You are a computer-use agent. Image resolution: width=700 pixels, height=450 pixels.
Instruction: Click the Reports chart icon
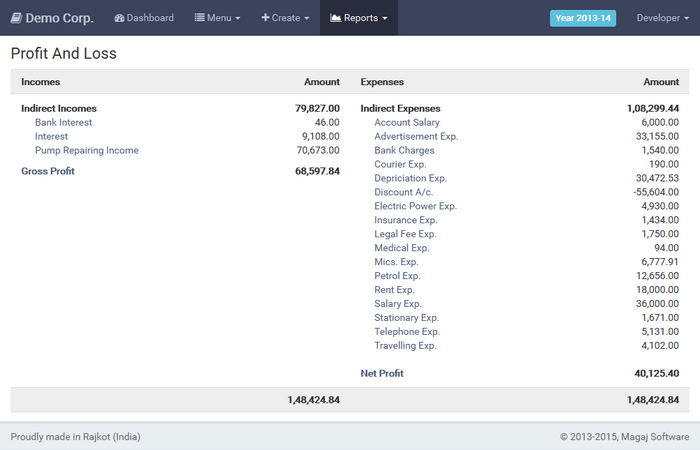coord(335,18)
